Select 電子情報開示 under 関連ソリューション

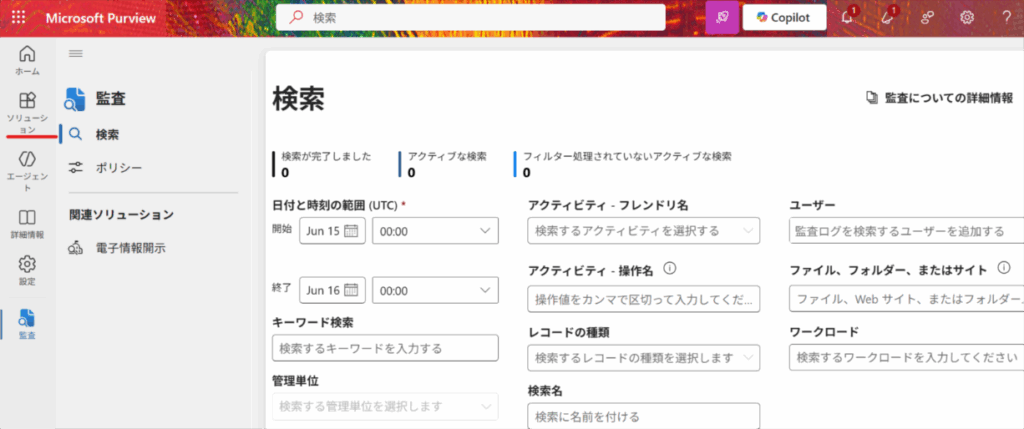coord(130,248)
